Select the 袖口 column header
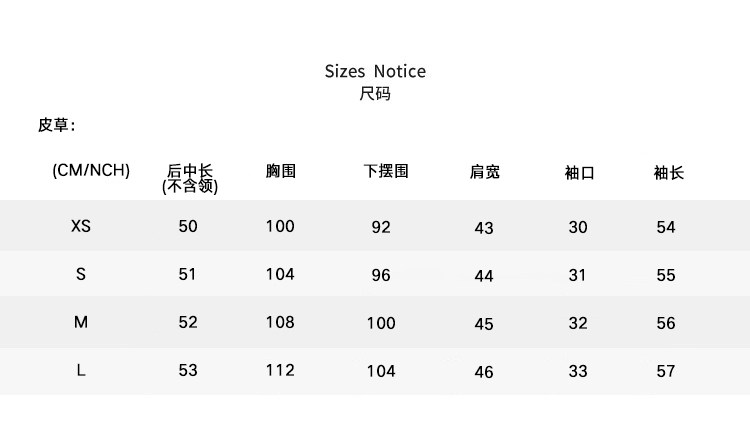 [x=580, y=173]
